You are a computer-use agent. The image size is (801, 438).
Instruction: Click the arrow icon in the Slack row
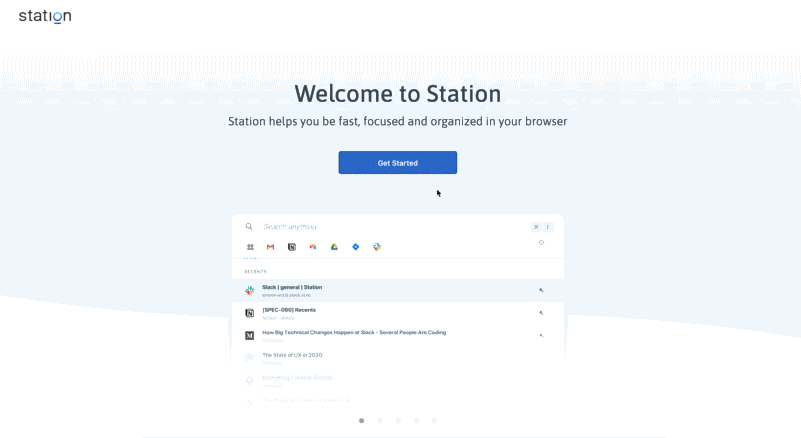541,290
